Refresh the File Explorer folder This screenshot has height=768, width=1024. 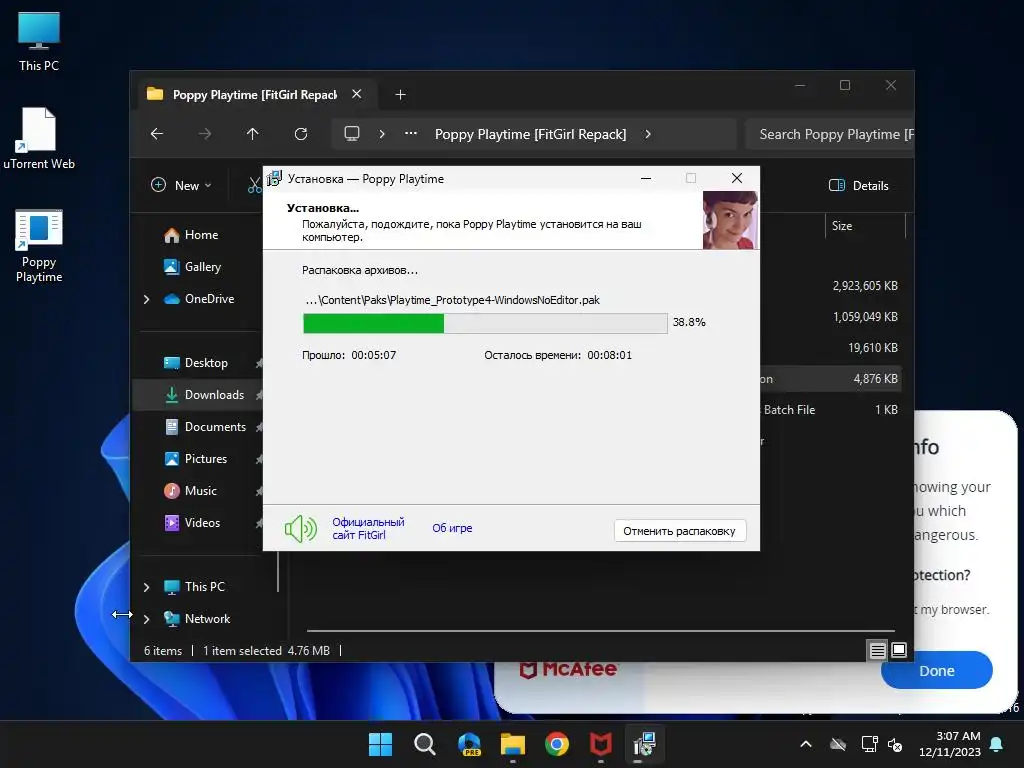pyautogui.click(x=300, y=134)
